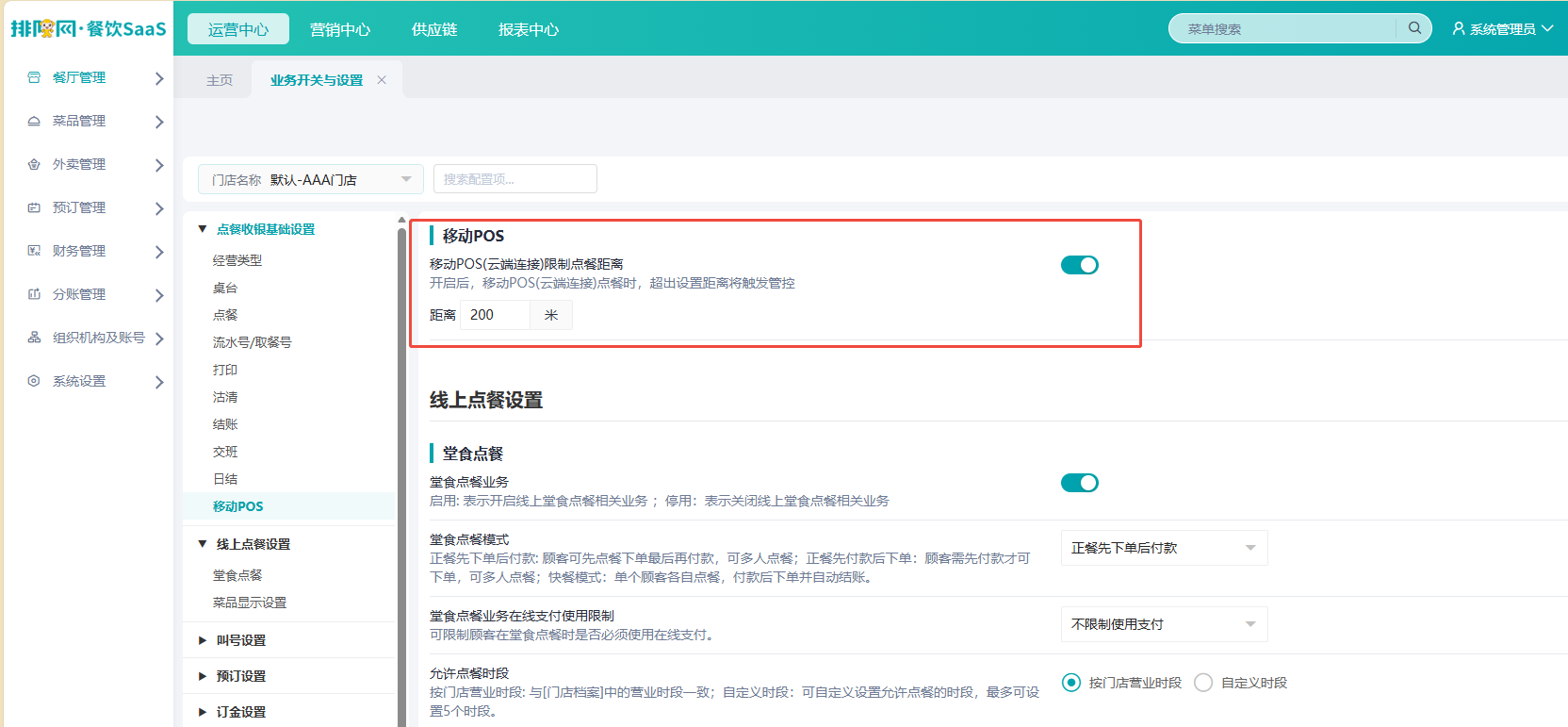1568x727 pixels.
Task: Click the magnifier icon in menu search
Action: coord(1414,28)
